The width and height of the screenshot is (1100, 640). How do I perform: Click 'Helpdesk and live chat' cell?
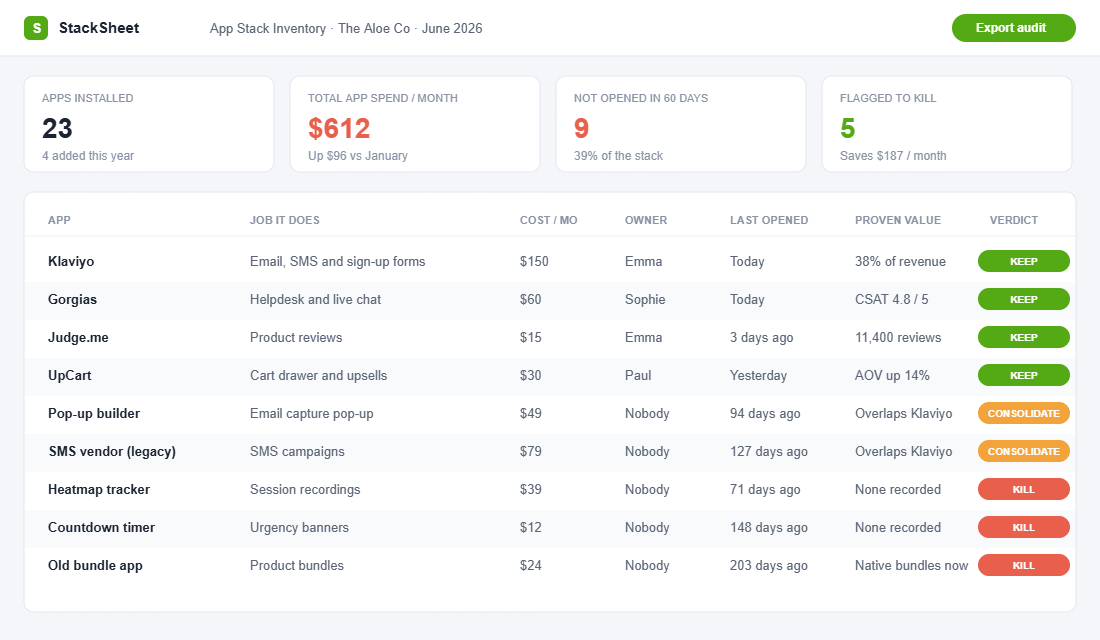[x=315, y=300]
